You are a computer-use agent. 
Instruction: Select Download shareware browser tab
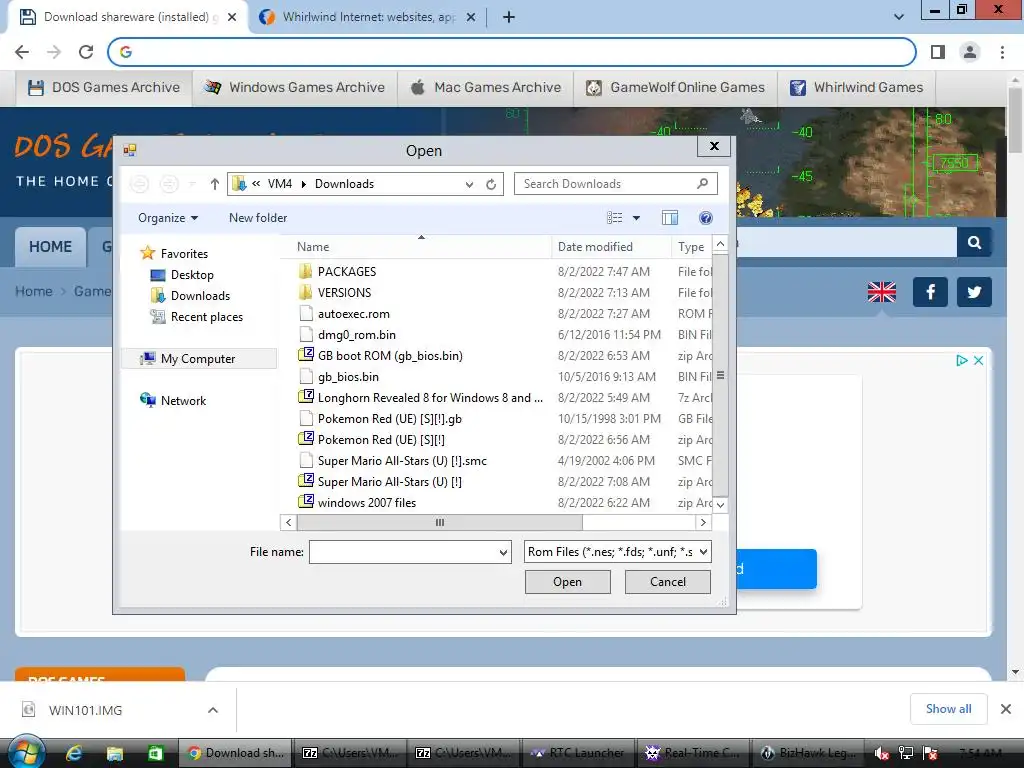click(128, 17)
